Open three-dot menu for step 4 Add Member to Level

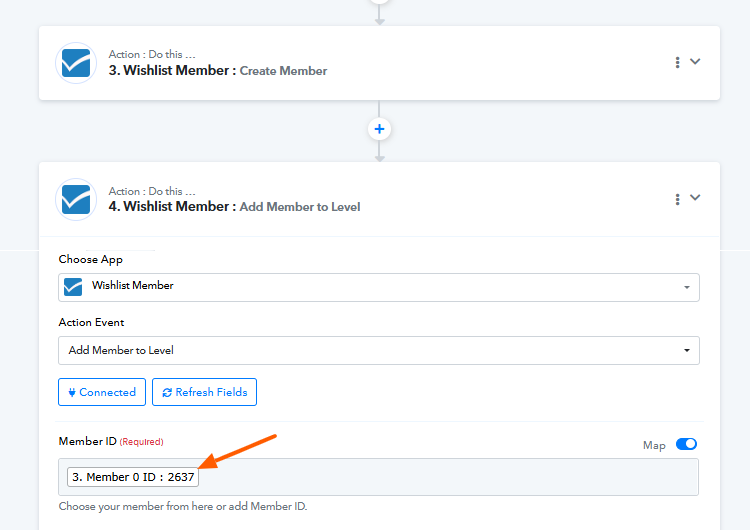[677, 199]
